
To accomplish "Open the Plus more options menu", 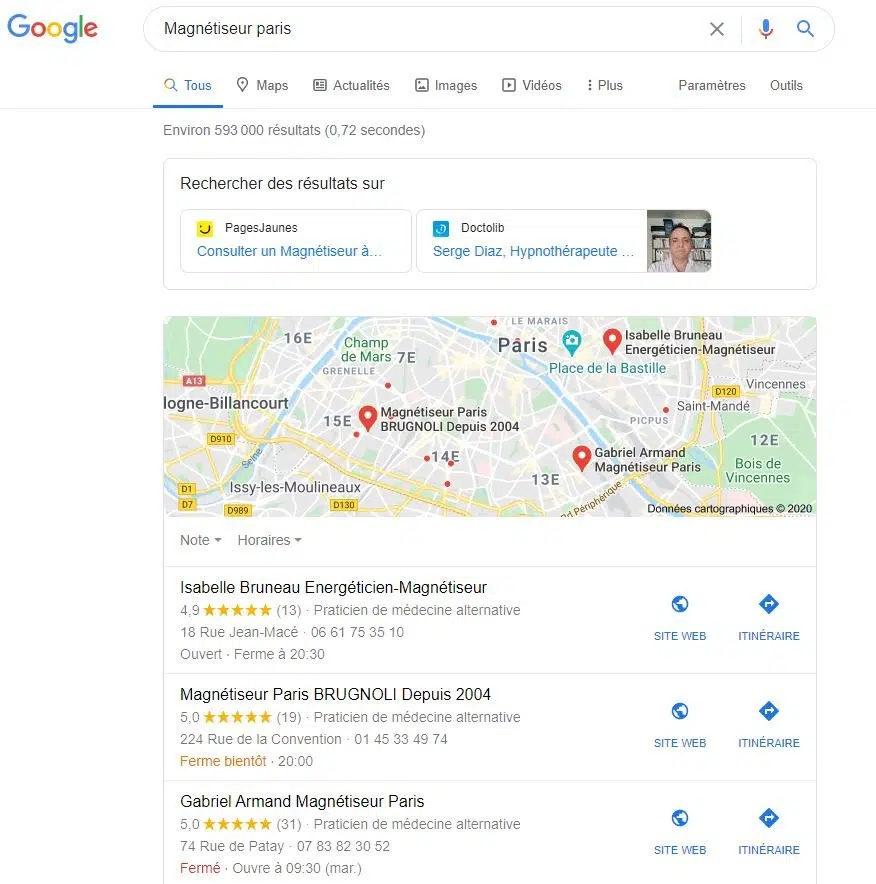I will click(604, 85).
